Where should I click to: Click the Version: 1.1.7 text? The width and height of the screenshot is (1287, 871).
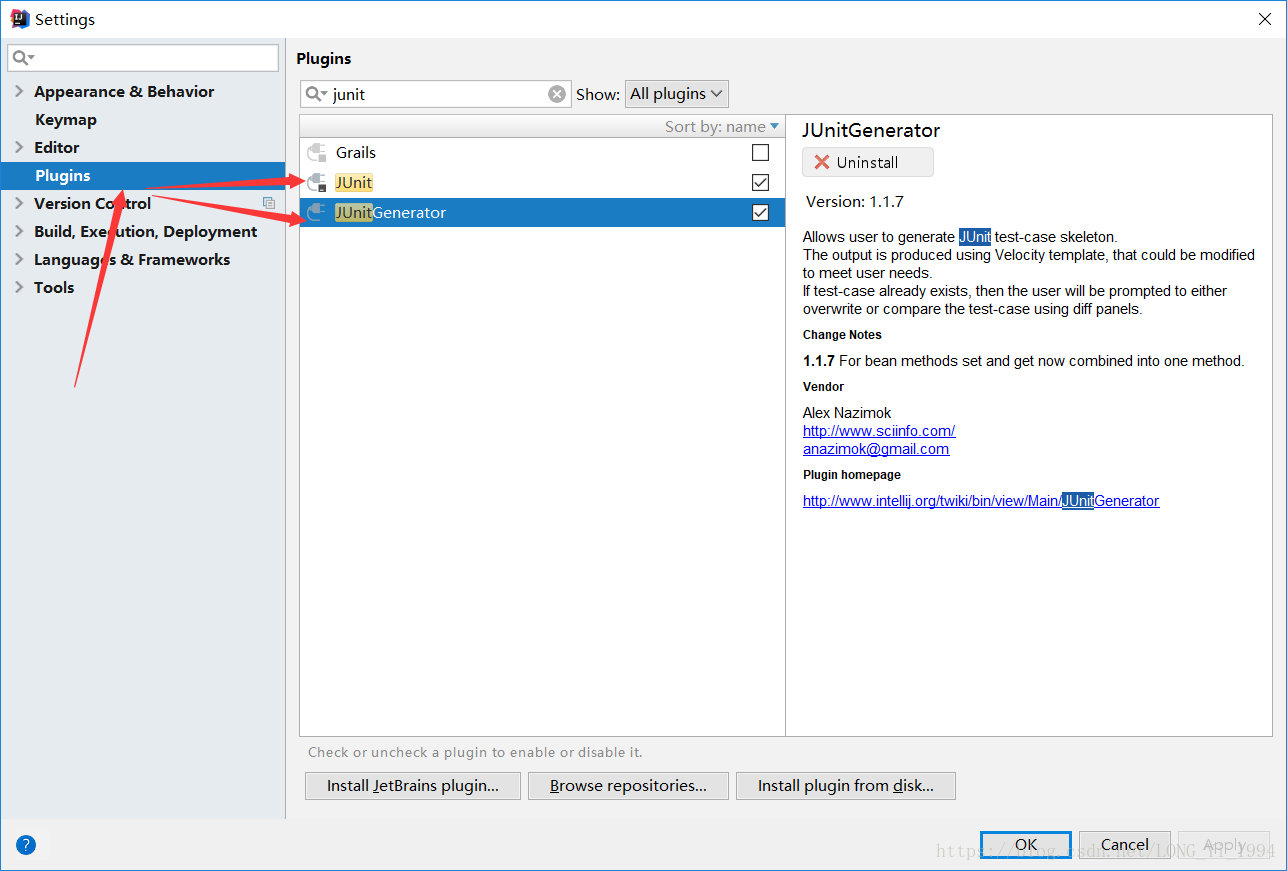coord(855,202)
